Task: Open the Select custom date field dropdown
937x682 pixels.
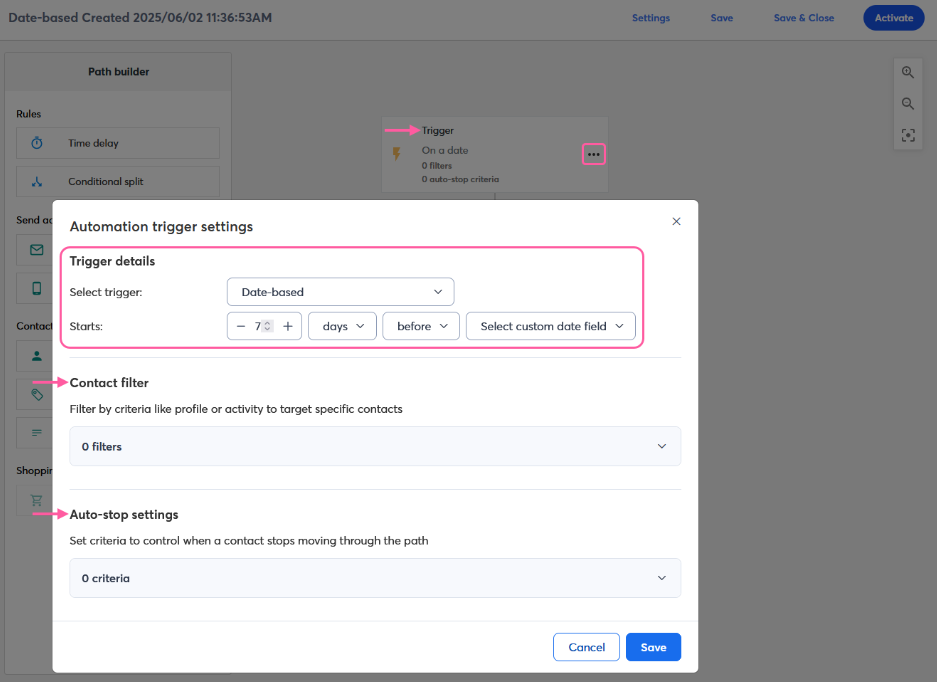Action: point(551,326)
